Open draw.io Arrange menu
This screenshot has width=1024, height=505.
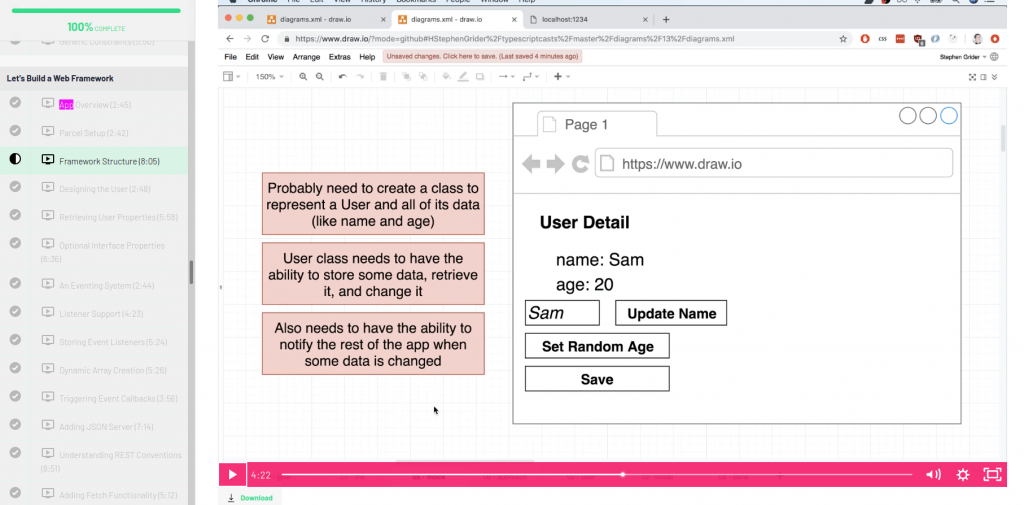[306, 57]
